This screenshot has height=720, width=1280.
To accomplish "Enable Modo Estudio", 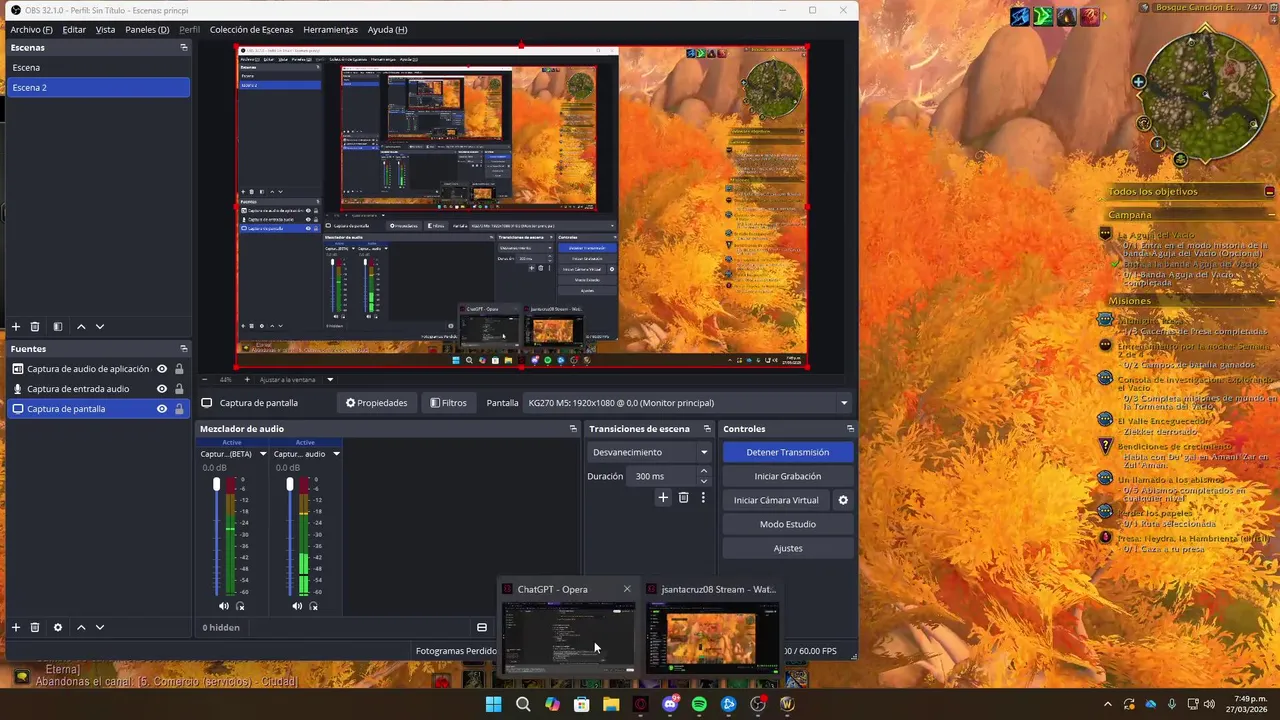I will point(788,524).
